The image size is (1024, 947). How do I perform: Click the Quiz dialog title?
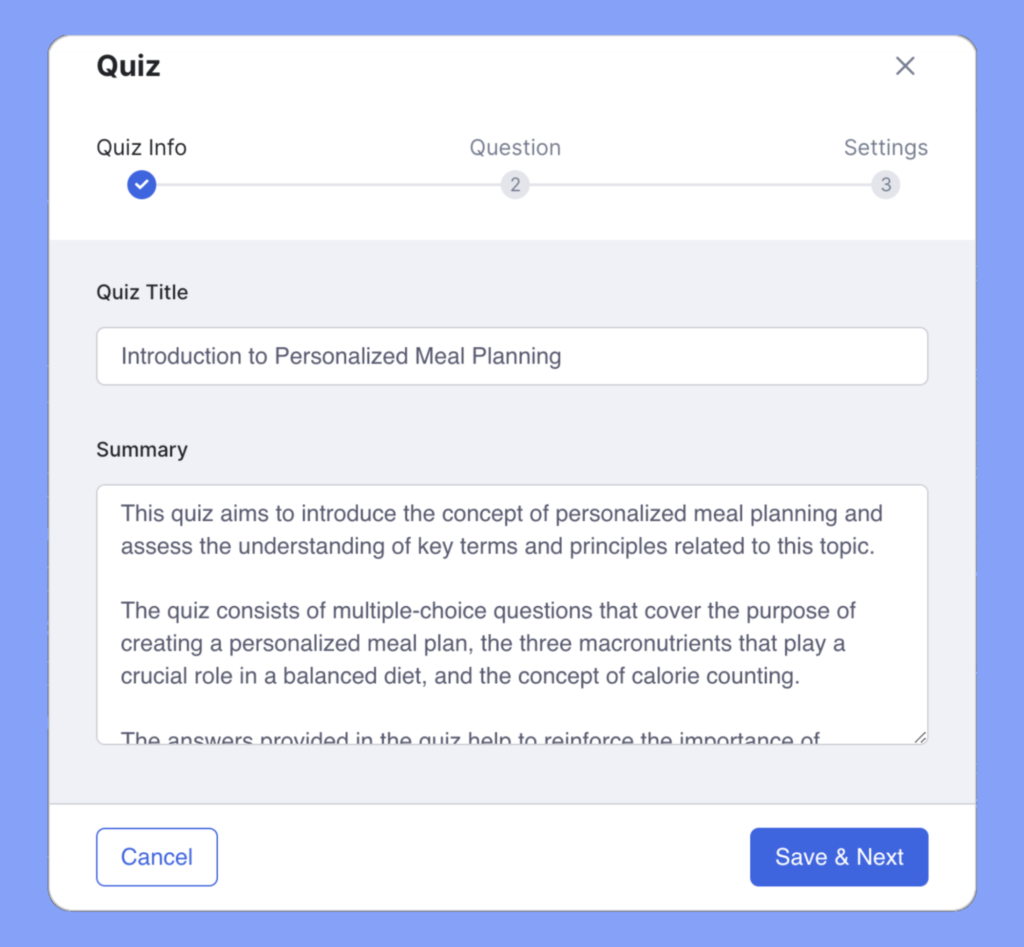point(128,66)
